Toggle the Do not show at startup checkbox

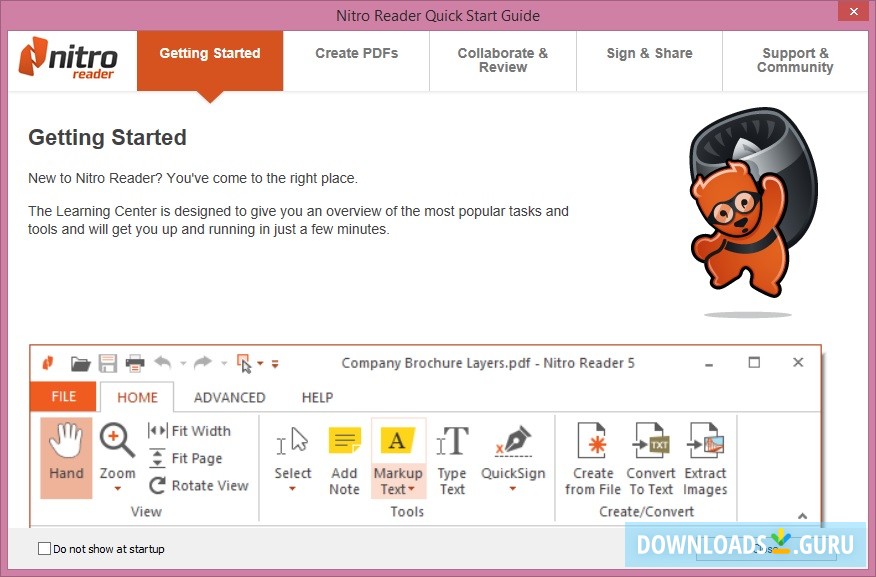(x=42, y=548)
